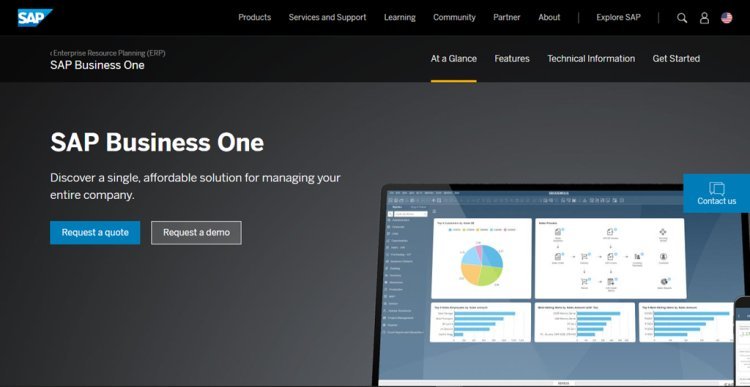The width and height of the screenshot is (750, 387).
Task: Open the search magnifier icon
Action: coord(682,18)
